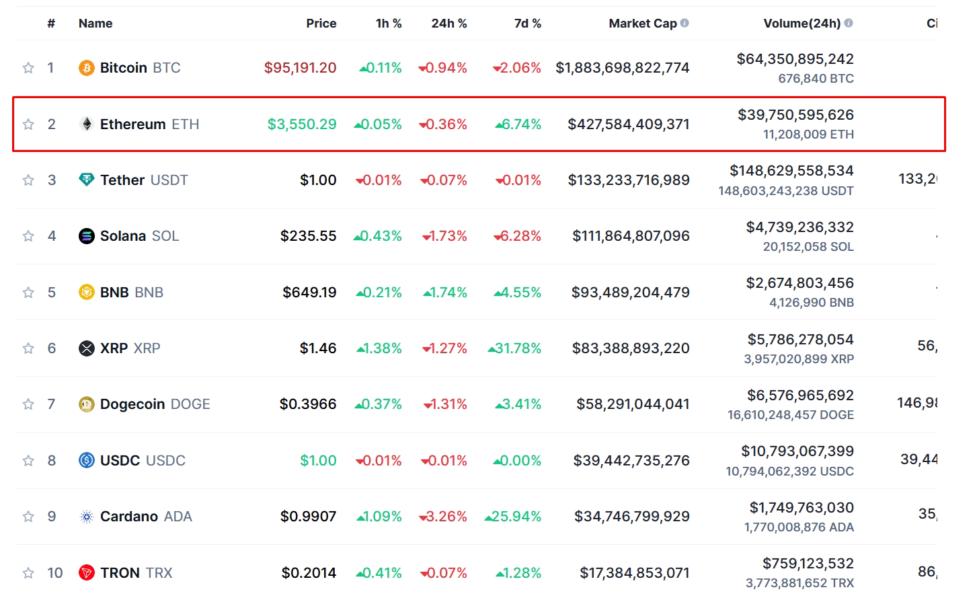Click TRON price $0.2014
Viewport: 977px width, 600px height.
(x=309, y=573)
